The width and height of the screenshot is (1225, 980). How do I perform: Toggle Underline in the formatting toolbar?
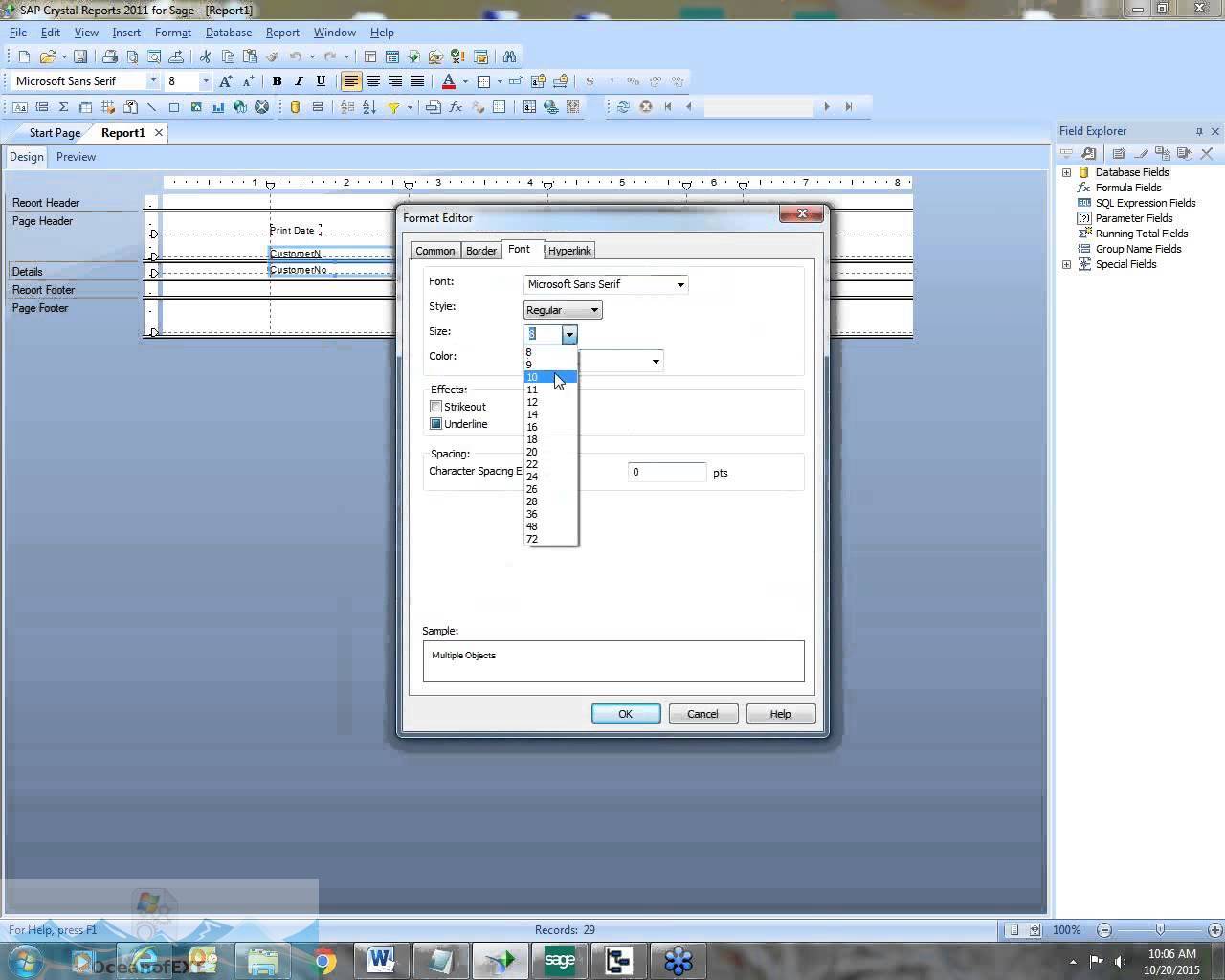[321, 81]
